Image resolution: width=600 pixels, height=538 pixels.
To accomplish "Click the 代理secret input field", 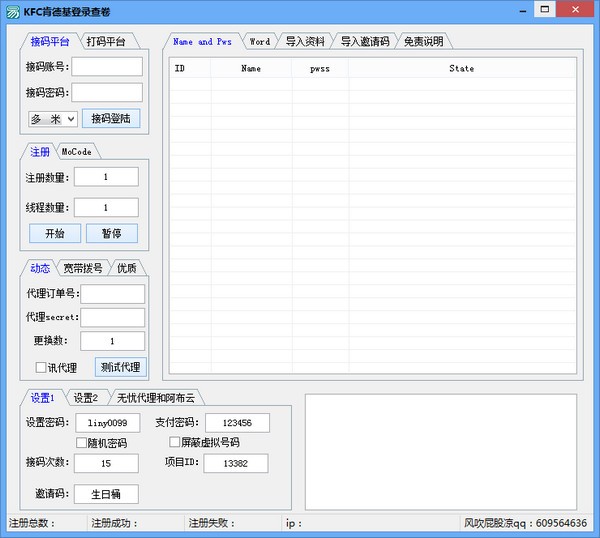I will (112, 317).
